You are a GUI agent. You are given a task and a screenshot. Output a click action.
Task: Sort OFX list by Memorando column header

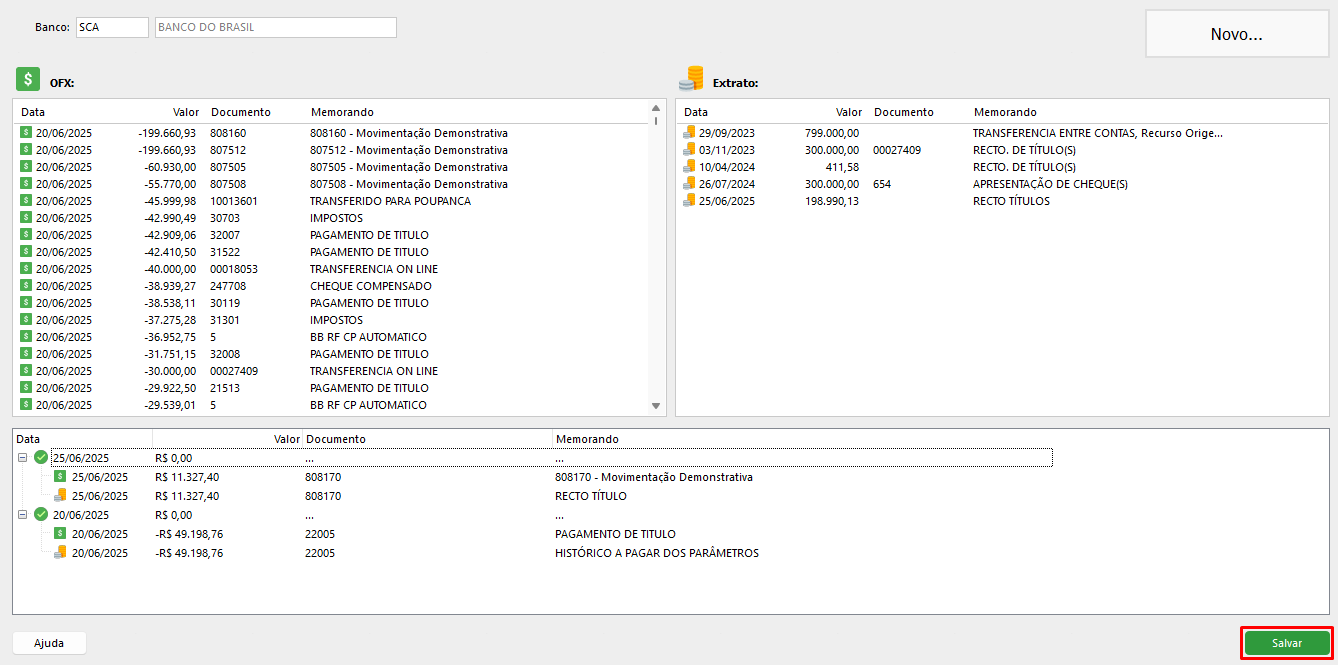(342, 112)
